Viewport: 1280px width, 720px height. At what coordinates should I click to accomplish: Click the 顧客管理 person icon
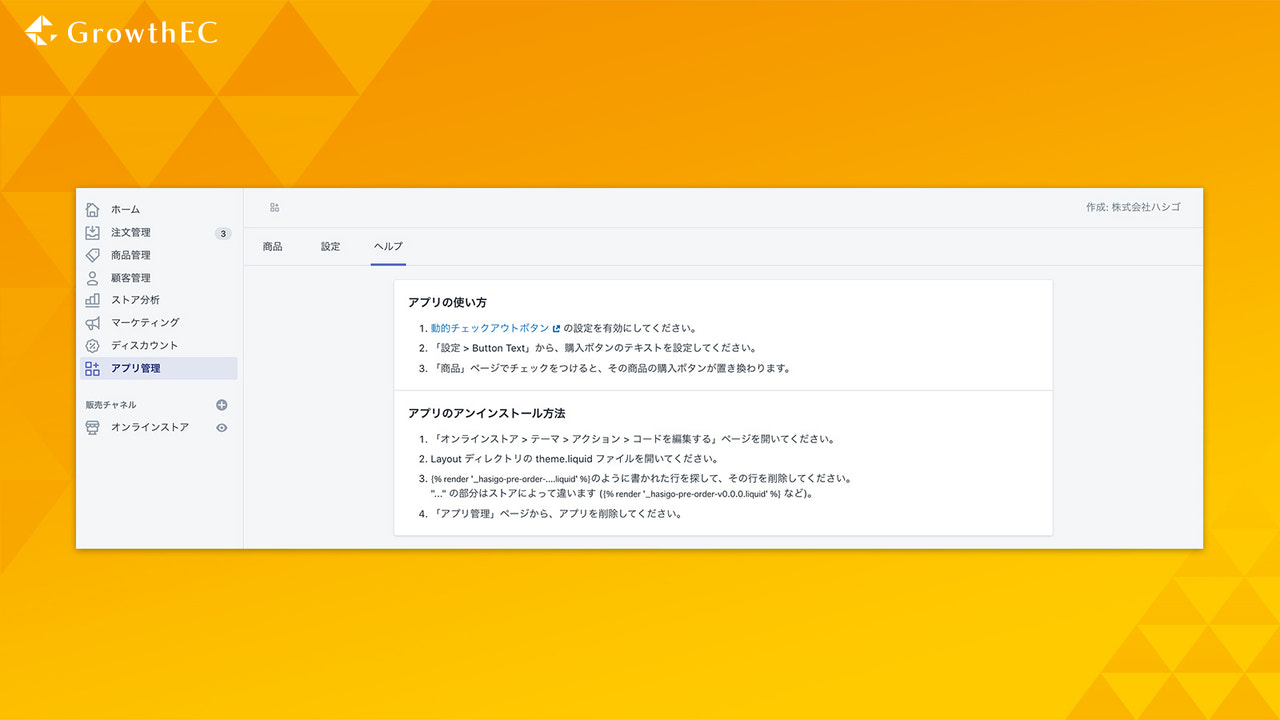[92, 278]
